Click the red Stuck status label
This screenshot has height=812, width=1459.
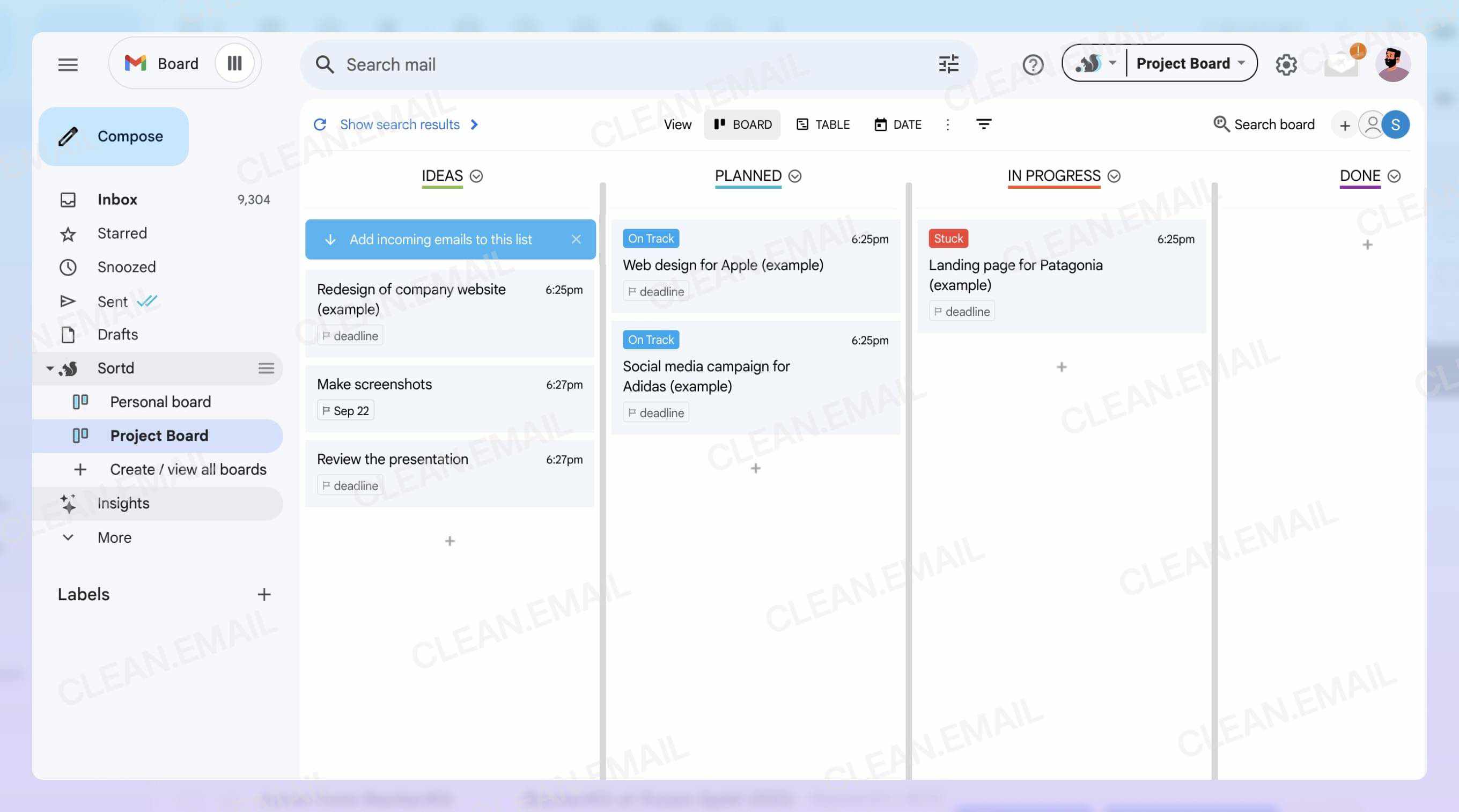[x=948, y=238]
